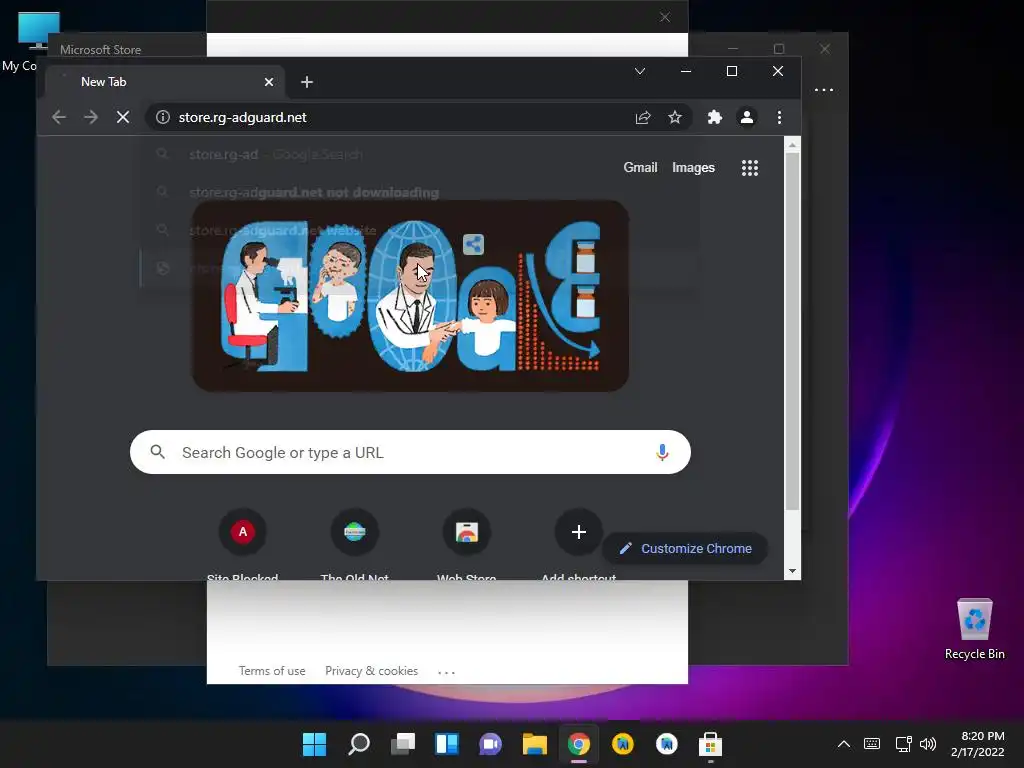The image size is (1024, 768).
Task: Open Chrome three-dot menu
Action: 779,118
